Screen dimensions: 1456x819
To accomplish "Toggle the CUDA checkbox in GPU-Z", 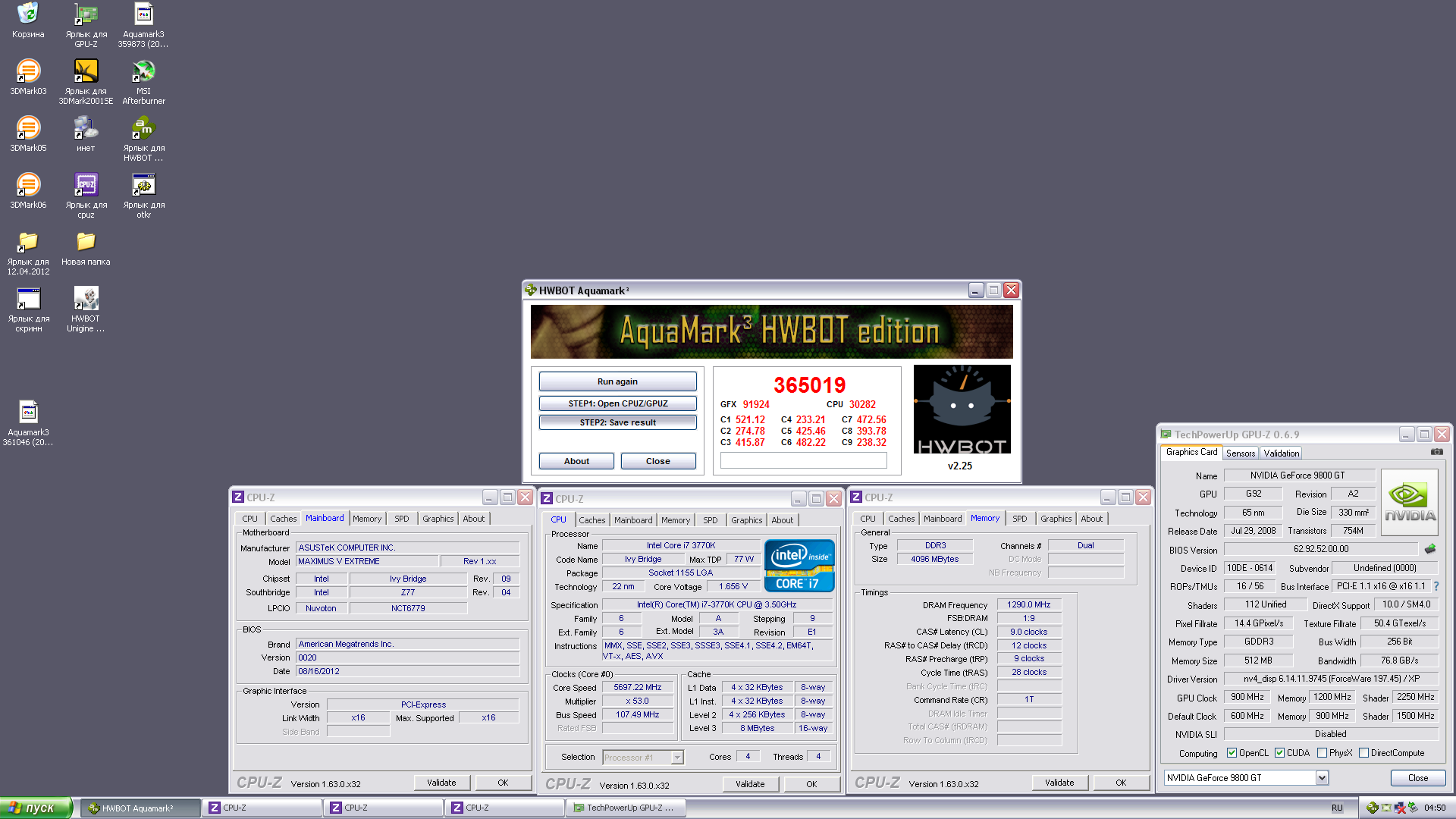I will point(1279,753).
